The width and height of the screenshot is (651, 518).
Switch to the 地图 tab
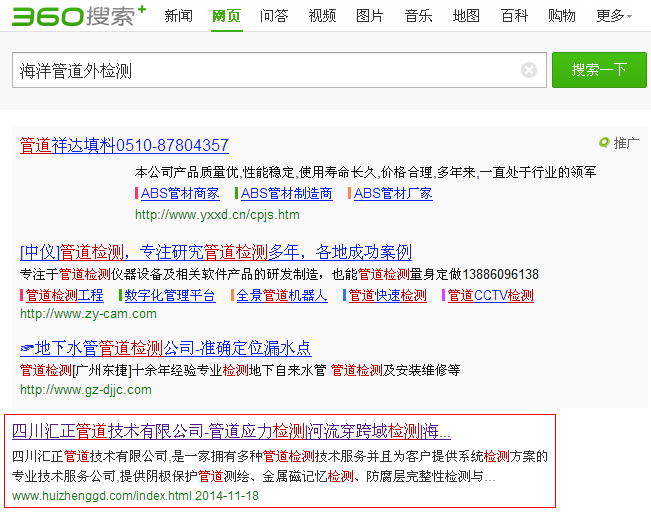click(466, 16)
